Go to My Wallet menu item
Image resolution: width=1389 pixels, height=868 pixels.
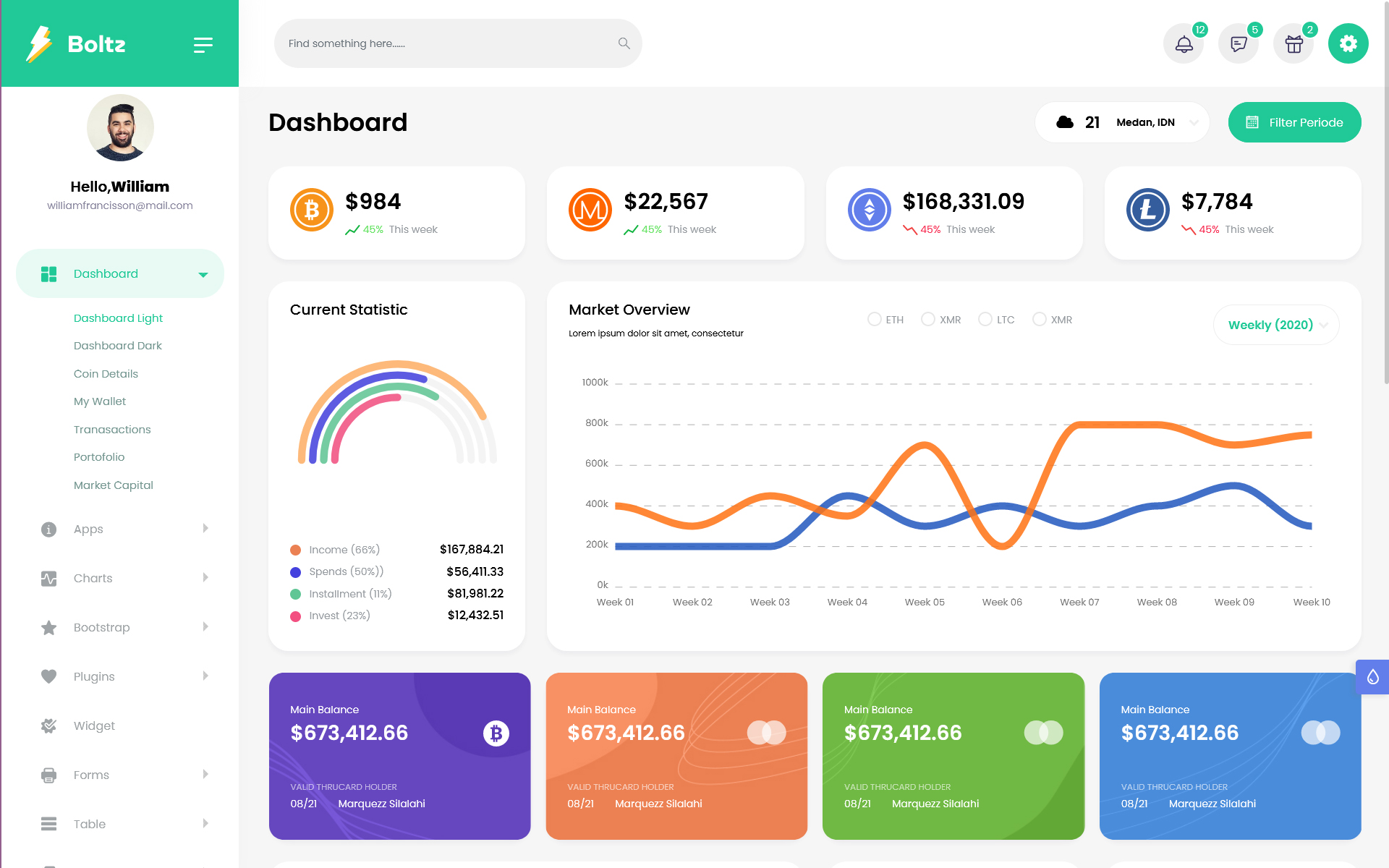click(x=100, y=401)
